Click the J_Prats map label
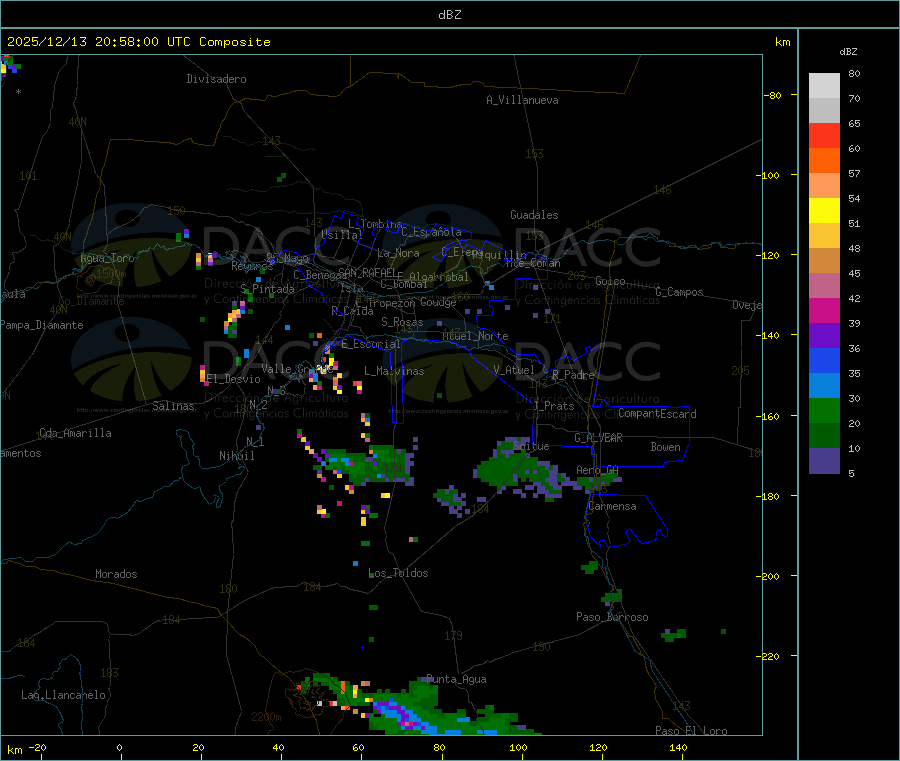The image size is (900, 761). (554, 406)
